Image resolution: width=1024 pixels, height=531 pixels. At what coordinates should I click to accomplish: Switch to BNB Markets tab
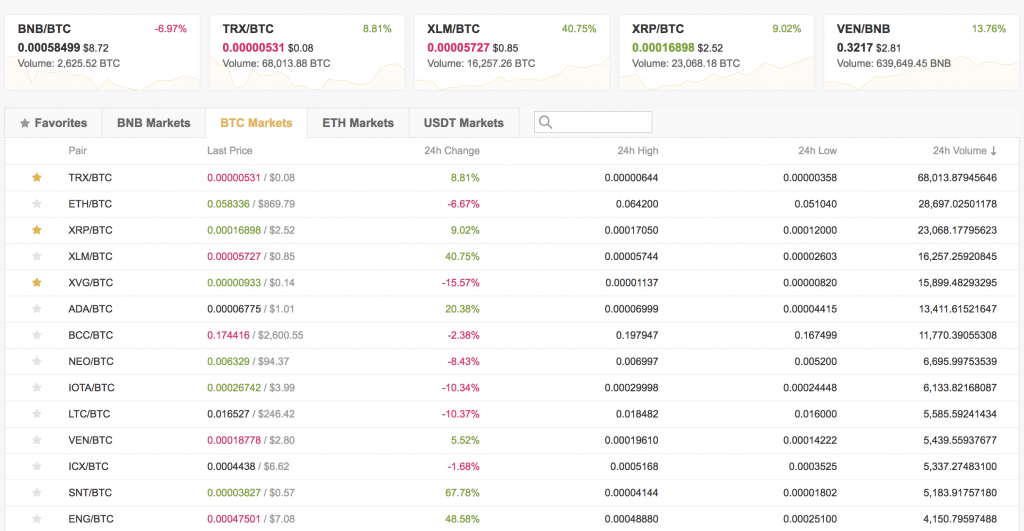tap(153, 123)
